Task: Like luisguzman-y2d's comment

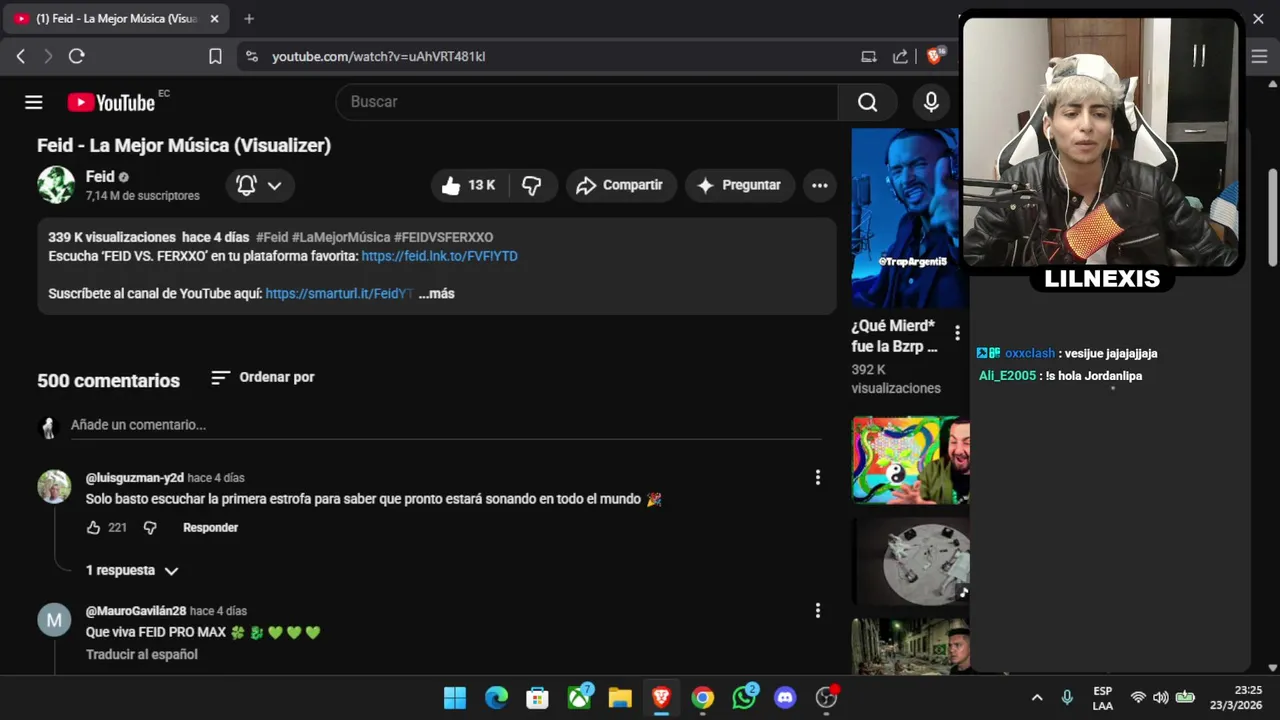Action: [94, 527]
